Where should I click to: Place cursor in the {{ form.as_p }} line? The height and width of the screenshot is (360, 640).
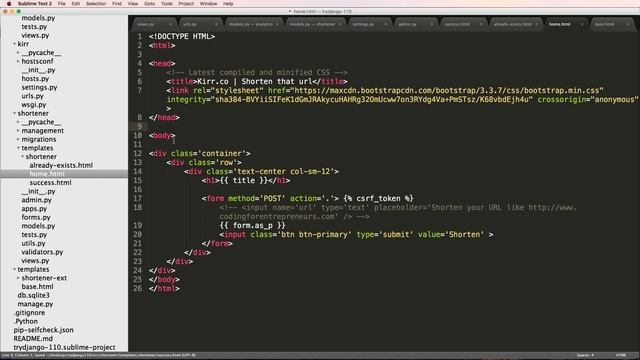[x=252, y=225]
